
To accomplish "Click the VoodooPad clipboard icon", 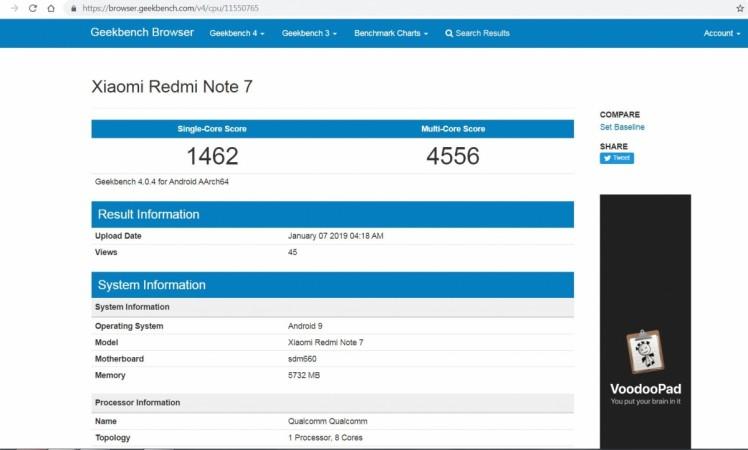I will point(639,352).
